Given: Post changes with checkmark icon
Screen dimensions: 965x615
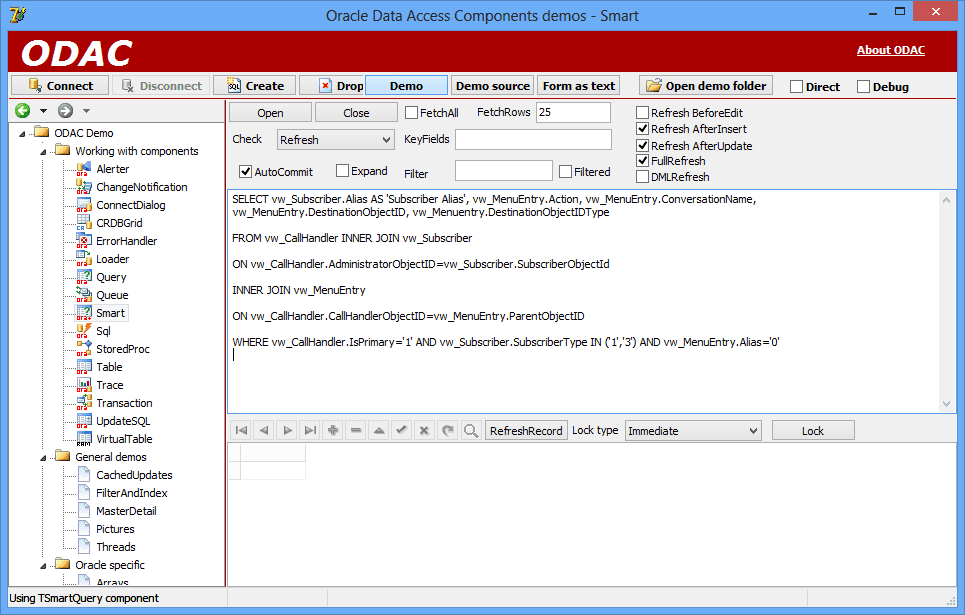Looking at the screenshot, I should point(402,430).
